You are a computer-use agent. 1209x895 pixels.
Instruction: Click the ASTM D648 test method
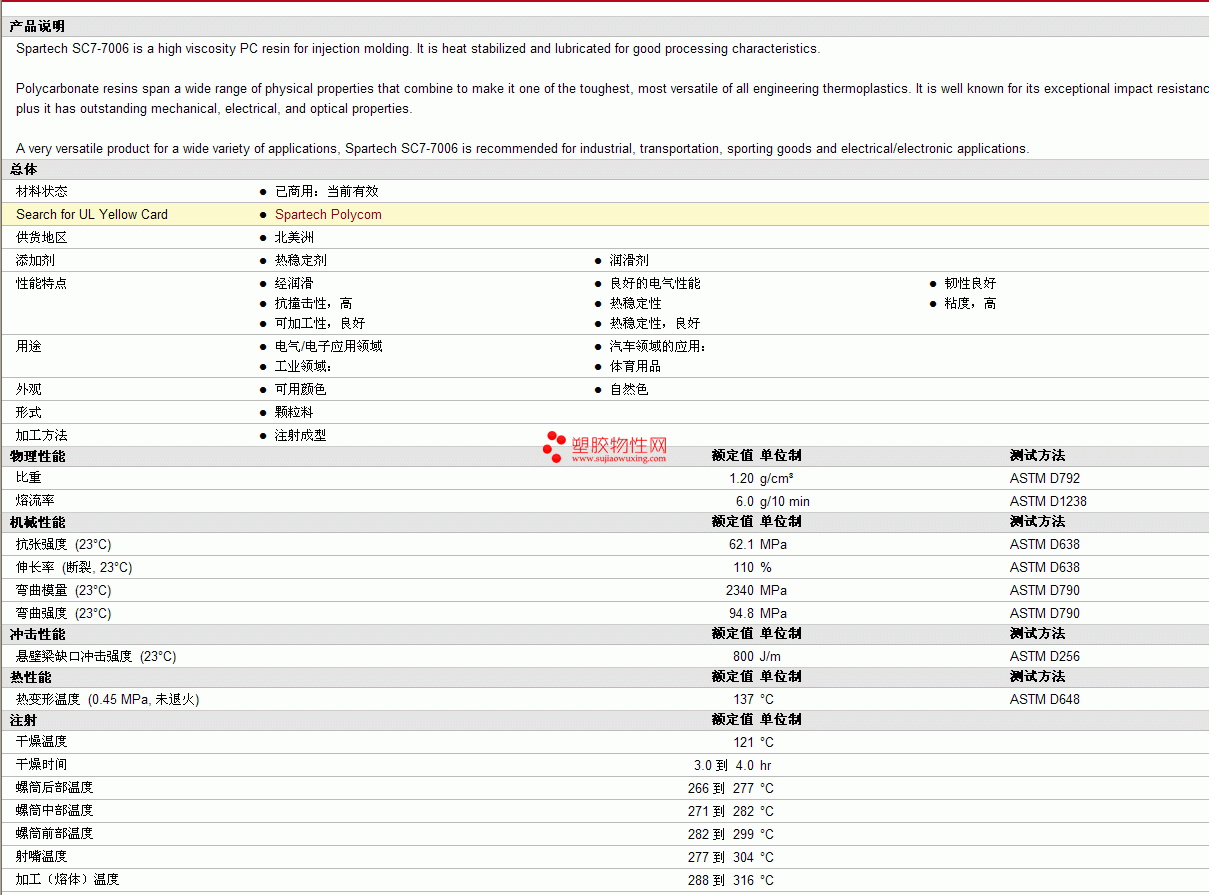coord(1045,699)
